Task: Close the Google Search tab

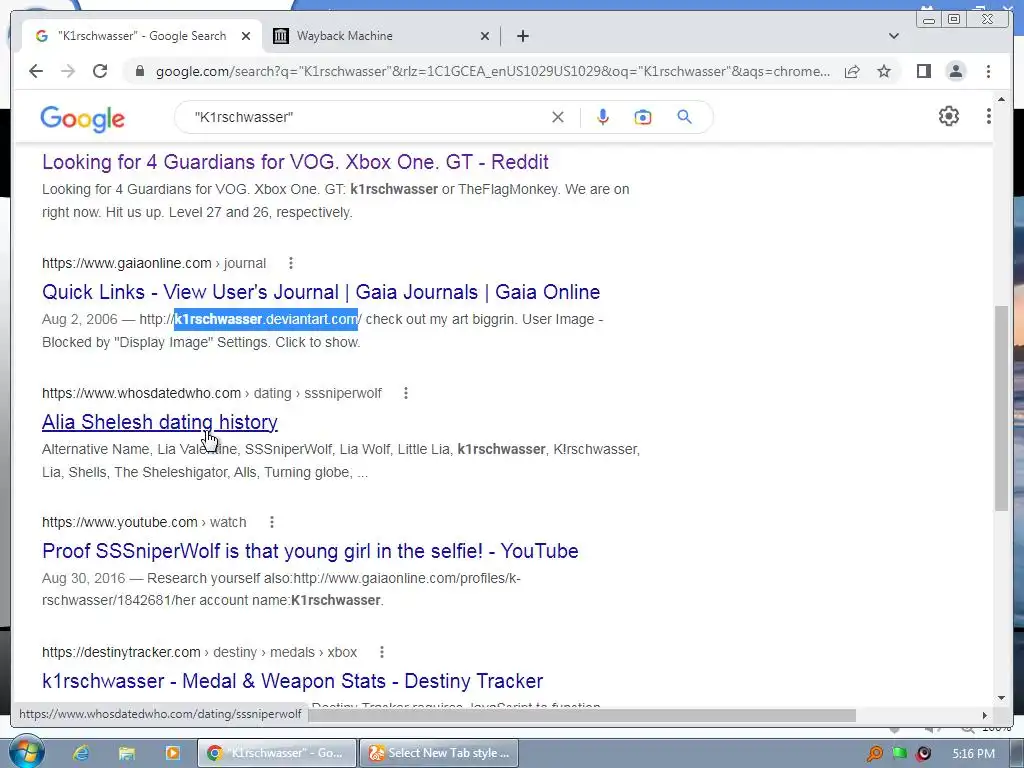Action: tap(246, 36)
